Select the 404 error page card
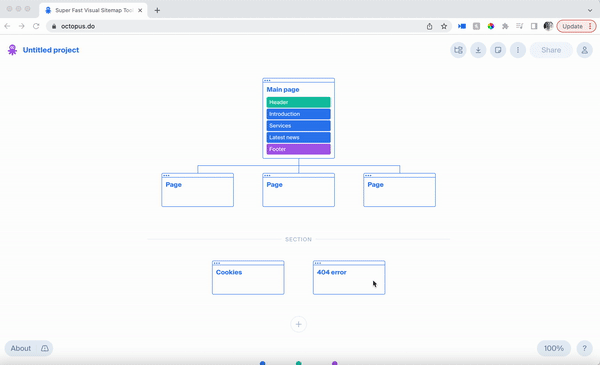This screenshot has width=600, height=365. [349, 278]
